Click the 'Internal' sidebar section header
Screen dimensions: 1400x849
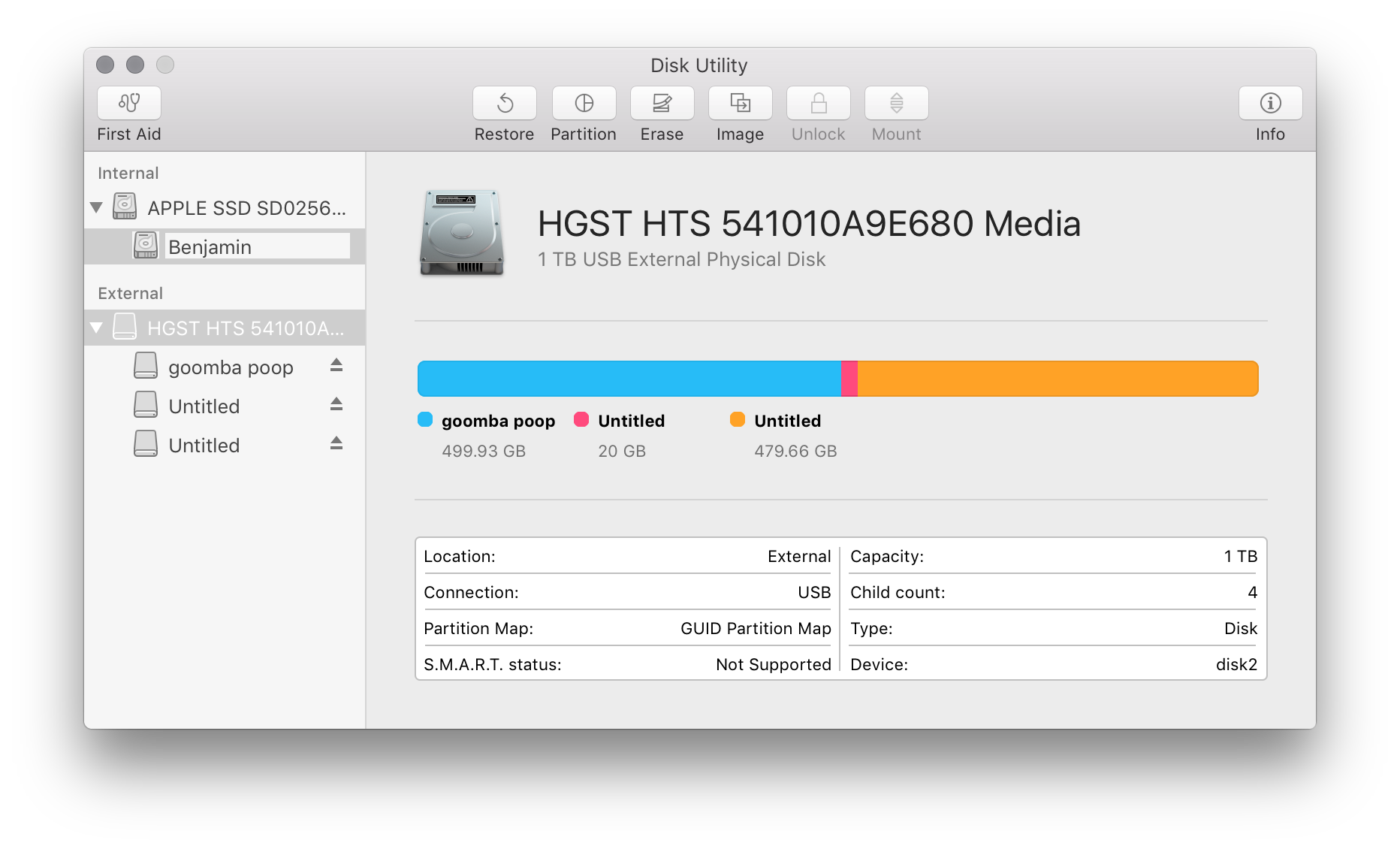tap(128, 173)
